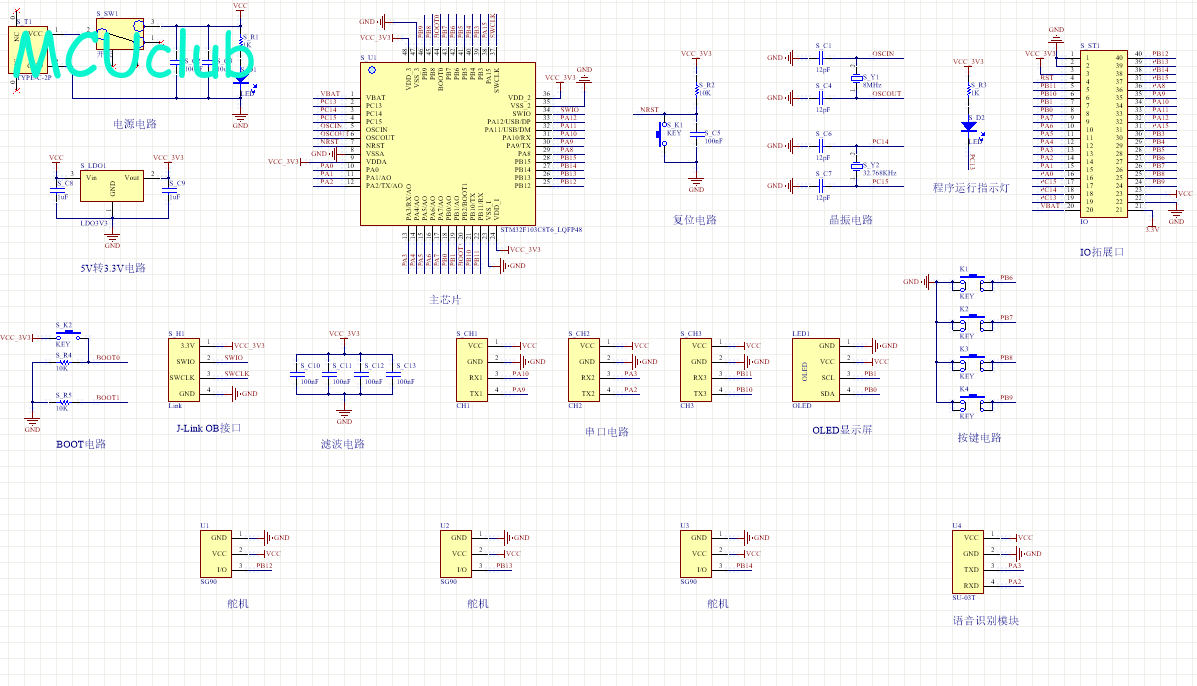
Task: Select the S_CH1 serial header block
Action: coord(472,369)
